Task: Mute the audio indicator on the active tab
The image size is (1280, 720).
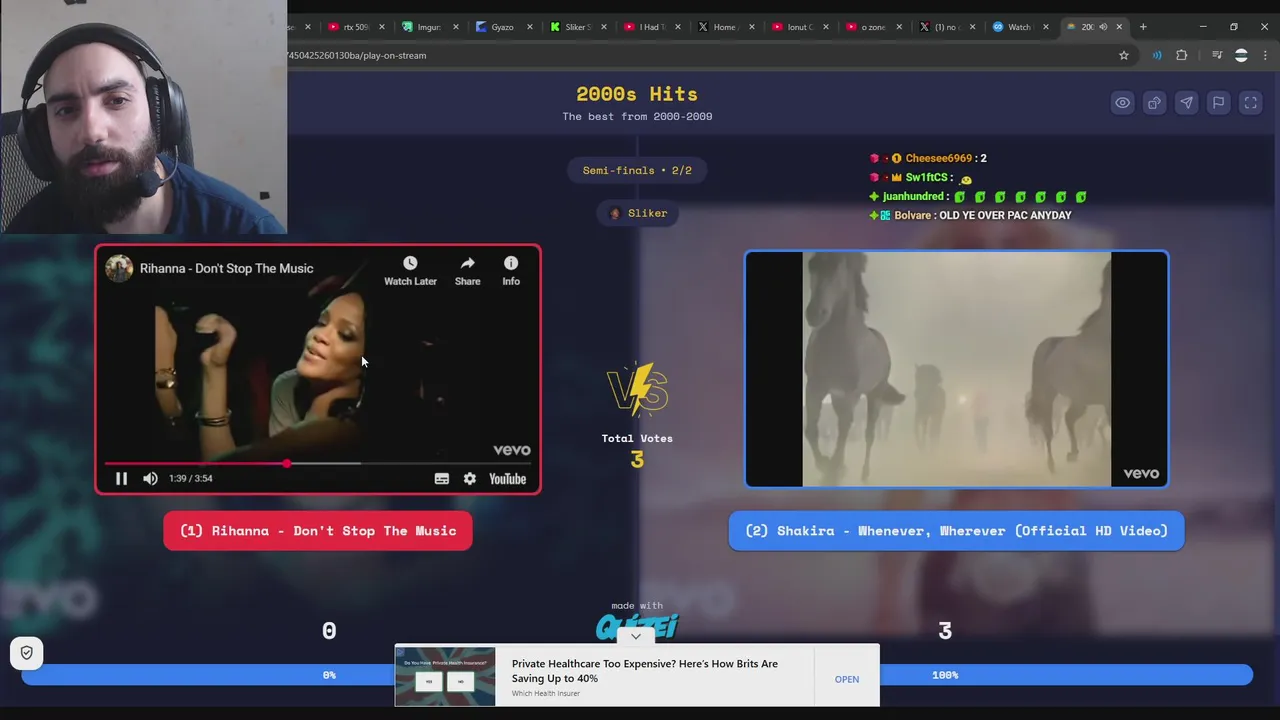Action: 1103,27
